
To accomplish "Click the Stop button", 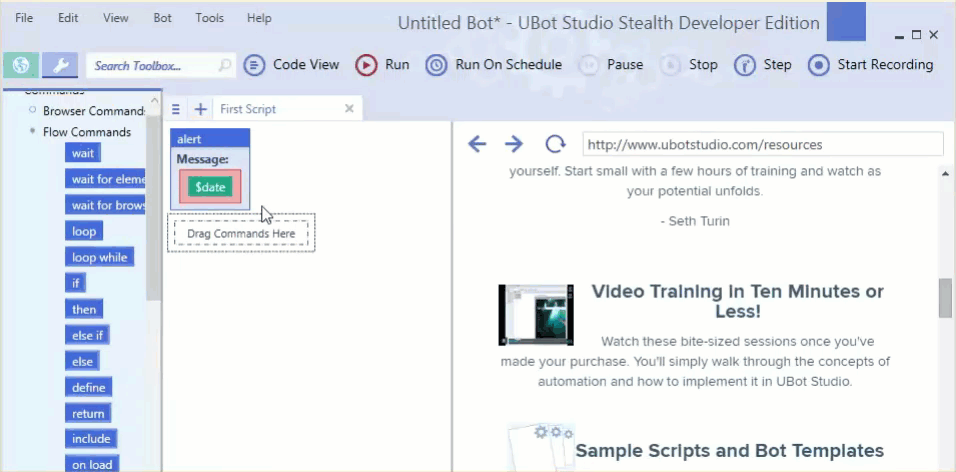I will pyautogui.click(x=689, y=65).
